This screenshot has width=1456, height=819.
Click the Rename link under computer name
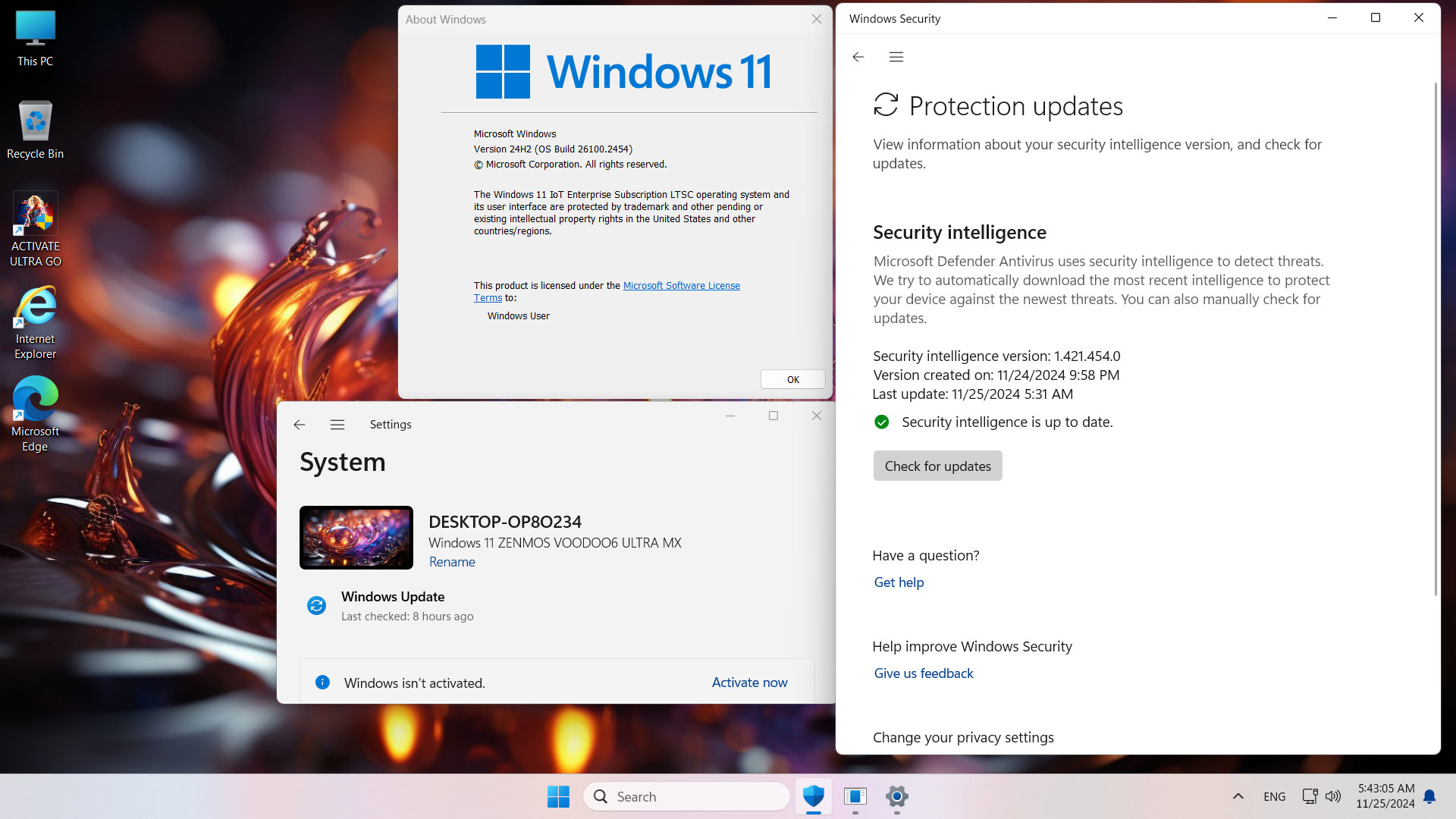[451, 561]
